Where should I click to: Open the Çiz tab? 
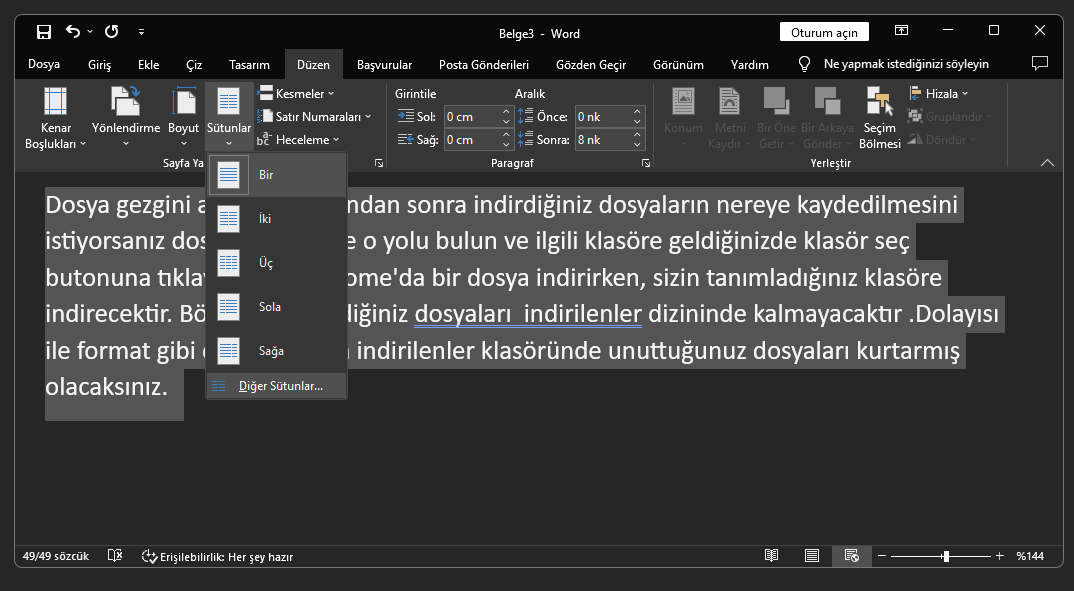pos(194,64)
